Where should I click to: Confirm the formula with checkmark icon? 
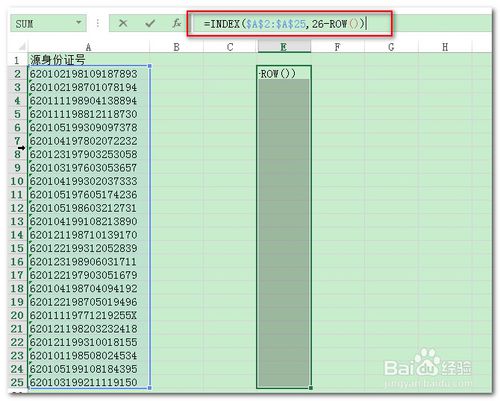tap(150, 23)
